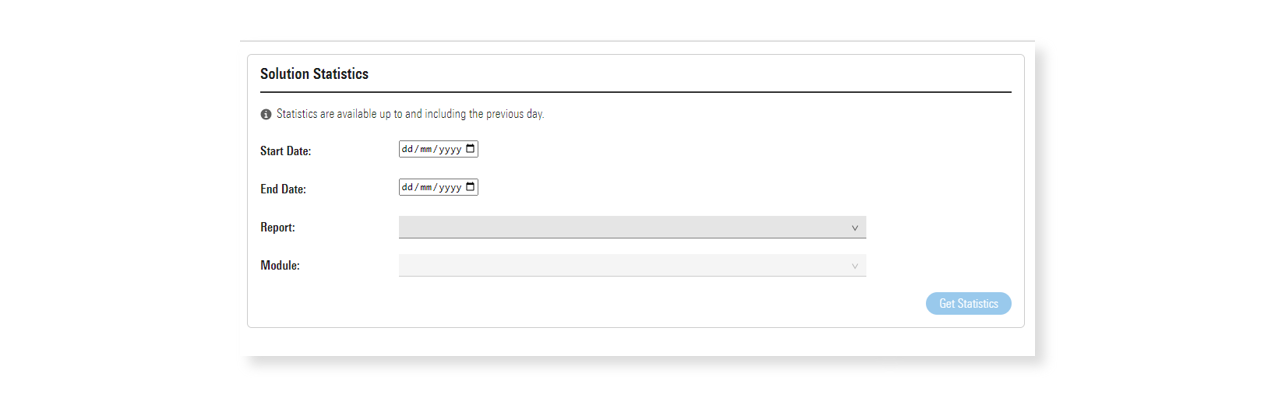
Task: Open the End Date calendar picker icon
Action: pos(471,187)
